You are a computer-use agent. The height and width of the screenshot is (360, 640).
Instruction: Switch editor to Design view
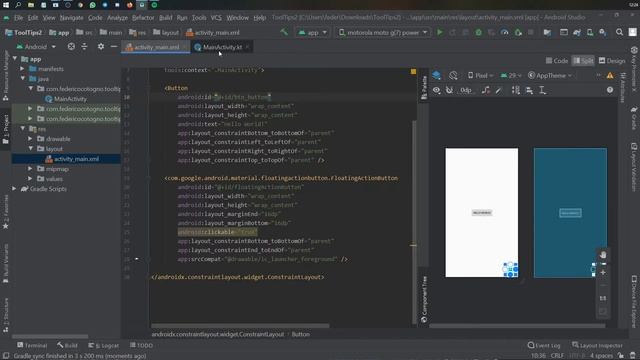click(612, 61)
